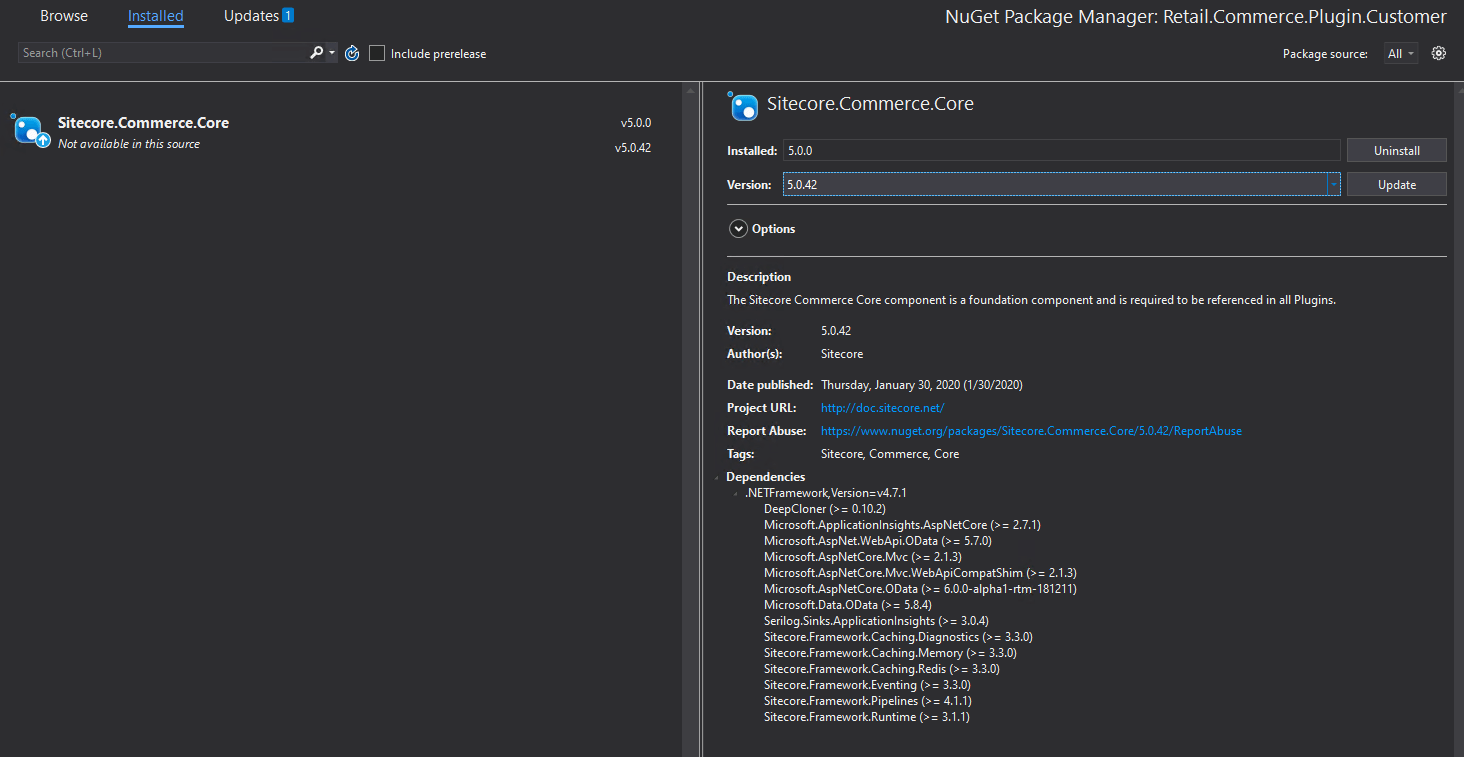Switch to the Installed tab

tap(156, 16)
